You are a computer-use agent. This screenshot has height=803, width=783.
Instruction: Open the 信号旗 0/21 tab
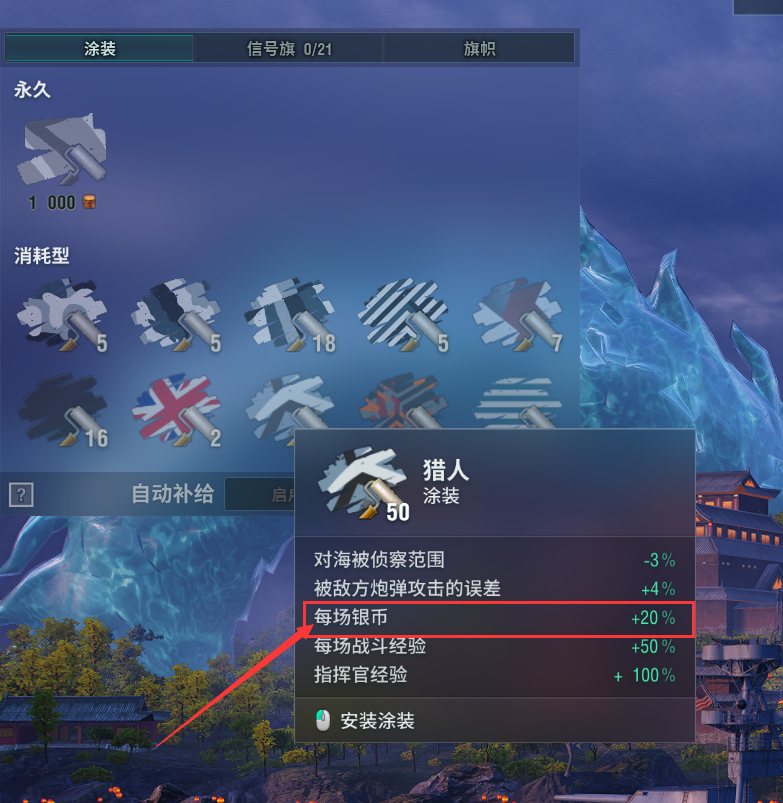tap(289, 49)
